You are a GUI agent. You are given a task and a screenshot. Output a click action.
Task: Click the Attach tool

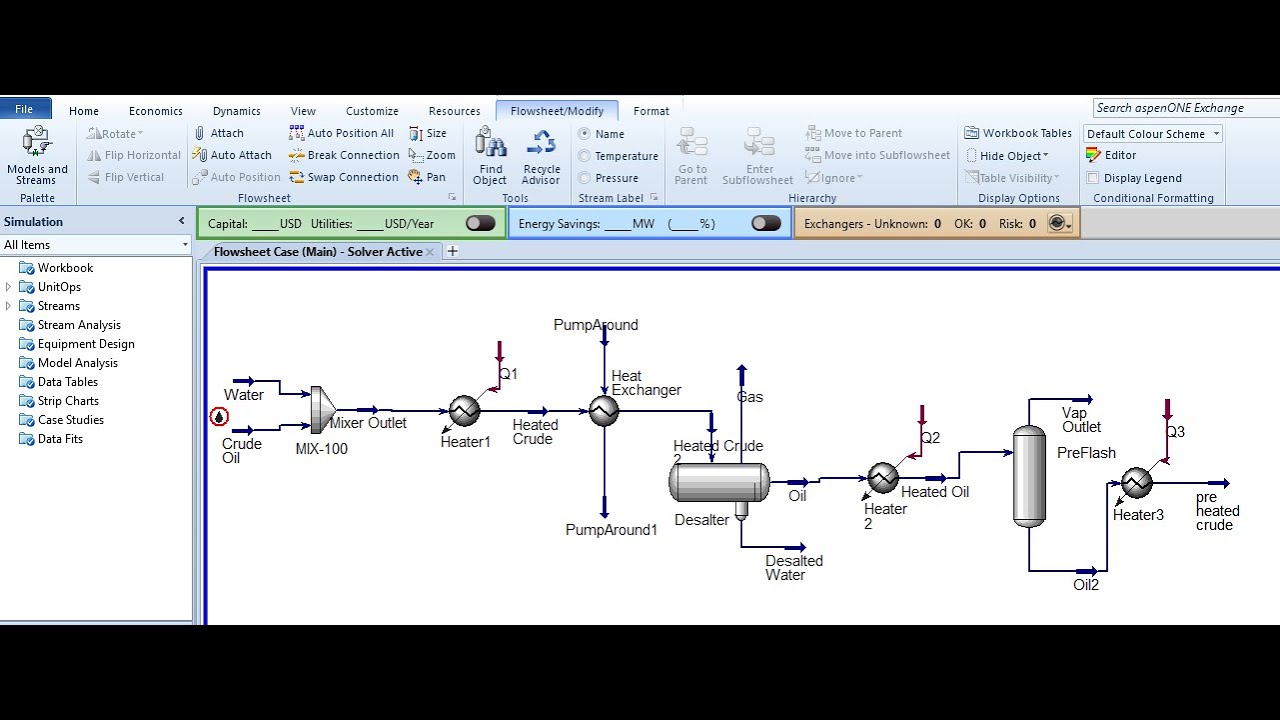point(218,133)
